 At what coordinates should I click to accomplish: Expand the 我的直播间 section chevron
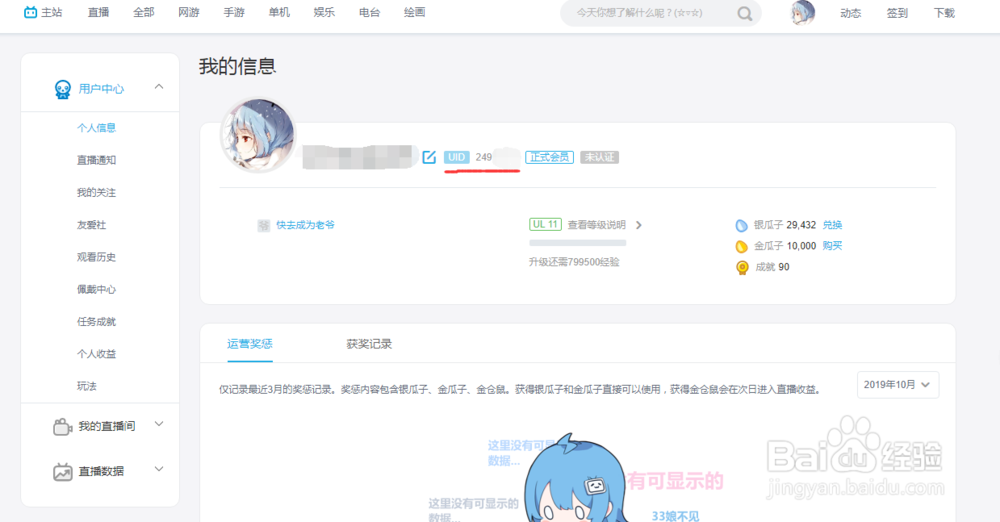coord(159,424)
